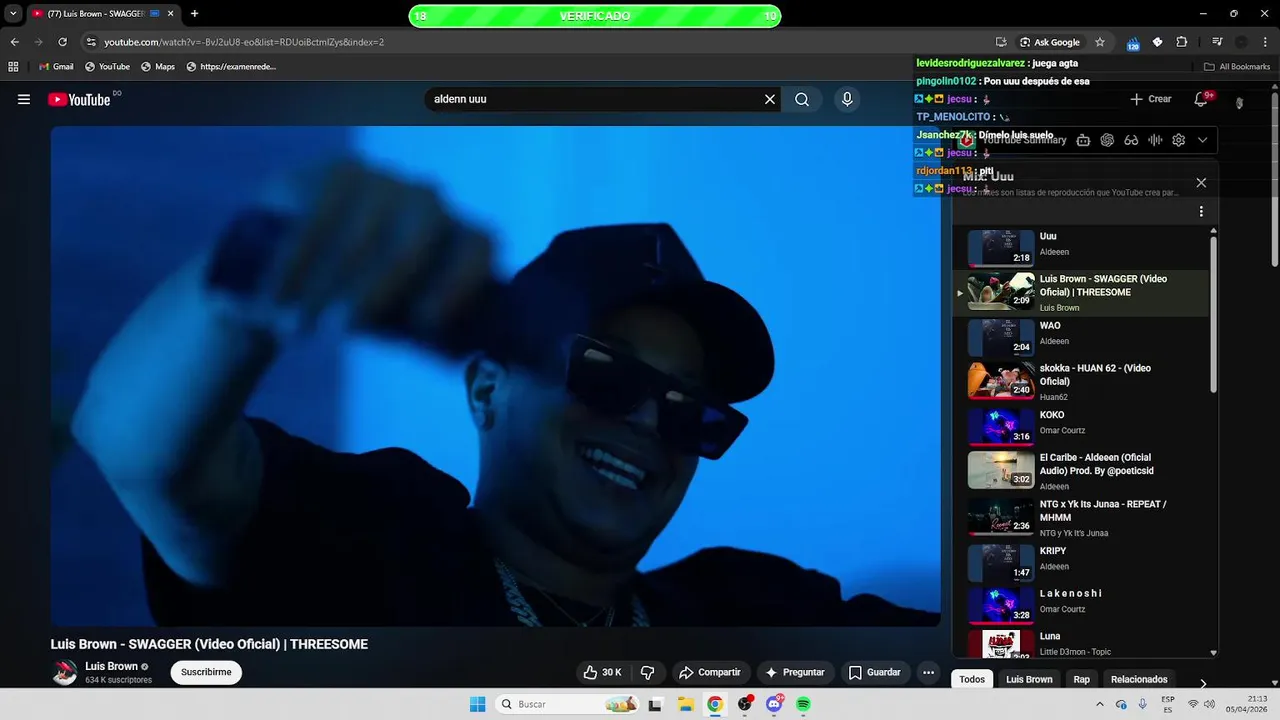Start voice search with the microphone
This screenshot has height=720, width=1280.
click(847, 99)
